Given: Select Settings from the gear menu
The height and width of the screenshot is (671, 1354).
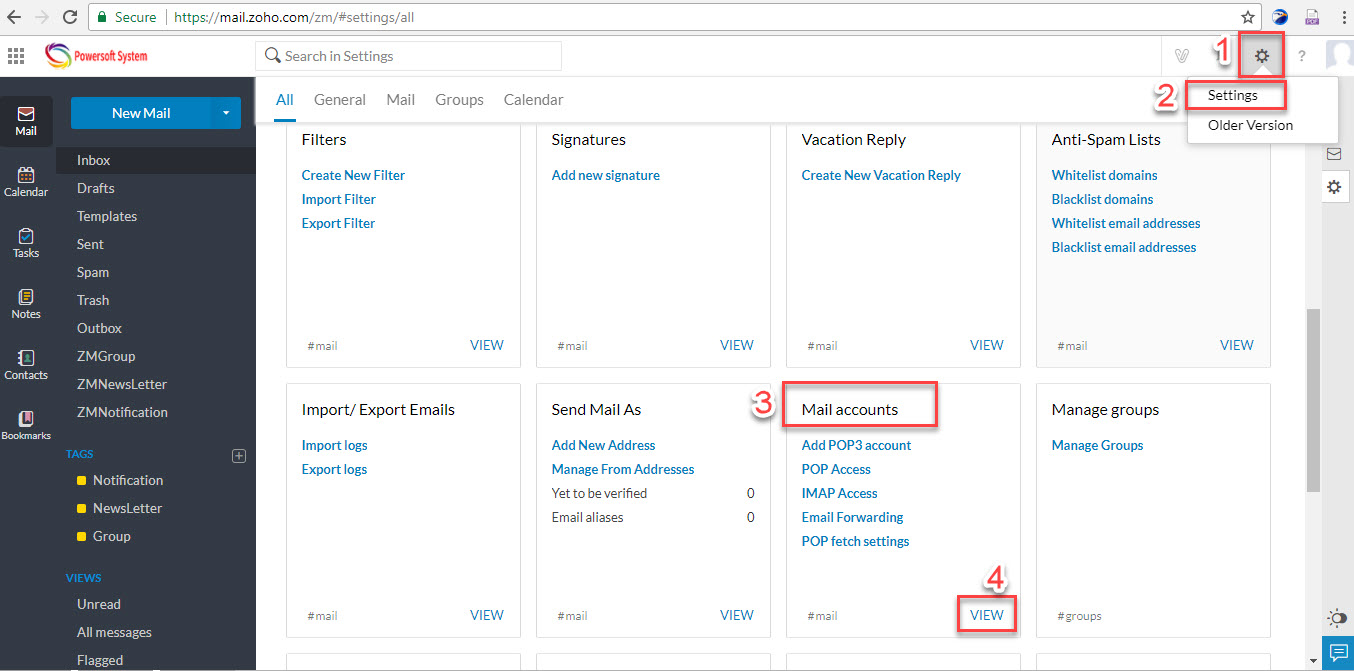Looking at the screenshot, I should click(x=1232, y=95).
